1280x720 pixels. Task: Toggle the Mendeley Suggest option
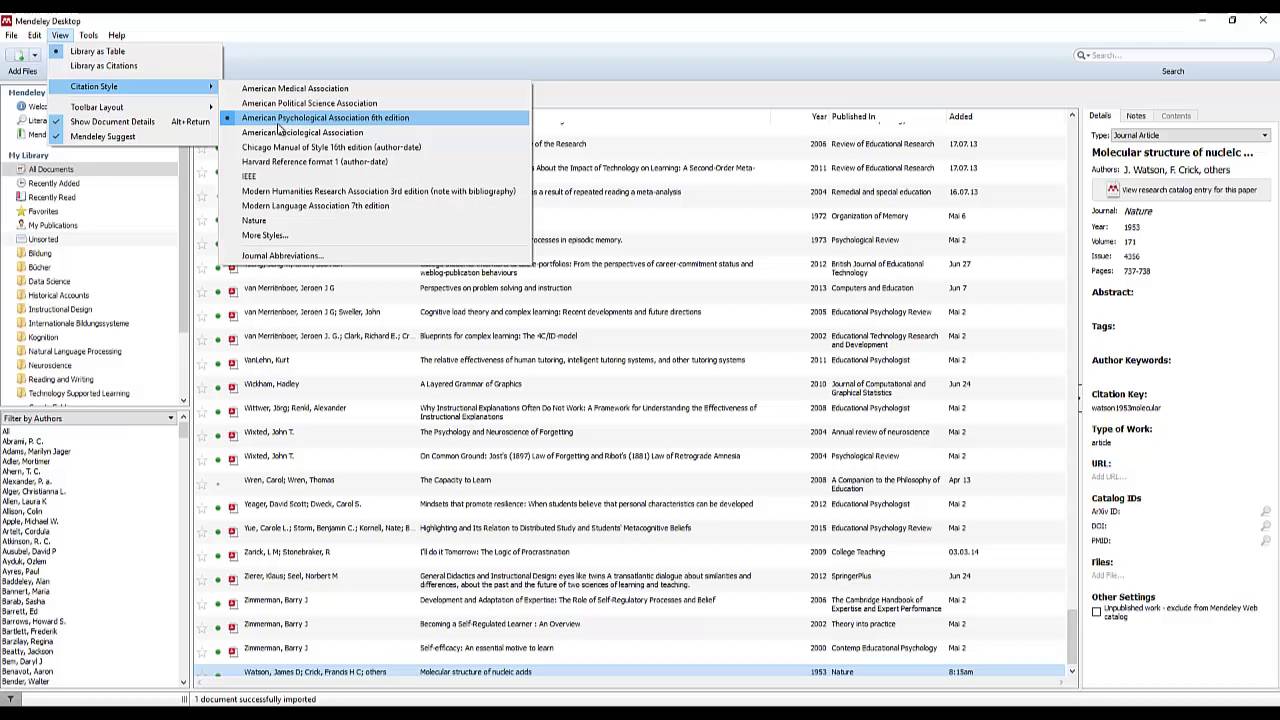click(x=133, y=137)
